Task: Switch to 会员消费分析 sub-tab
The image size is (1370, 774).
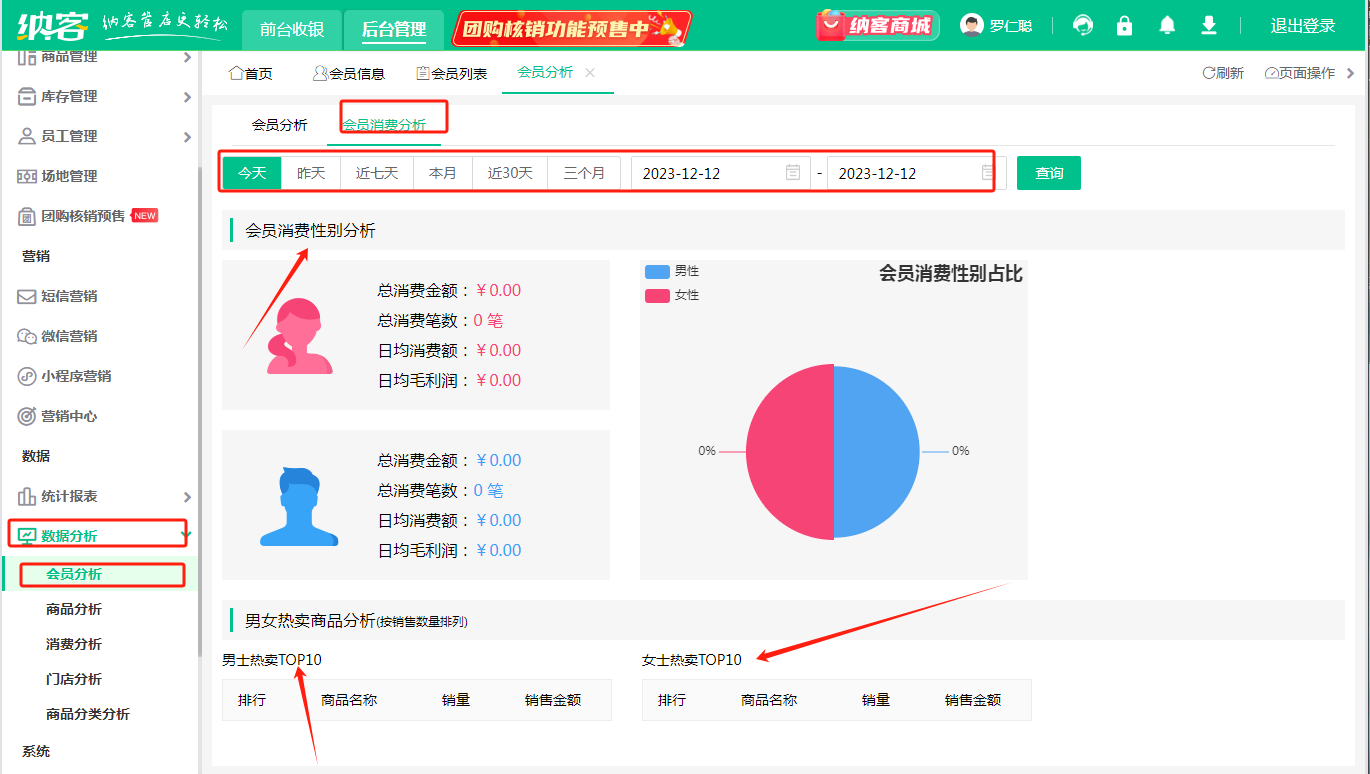Action: click(x=384, y=125)
